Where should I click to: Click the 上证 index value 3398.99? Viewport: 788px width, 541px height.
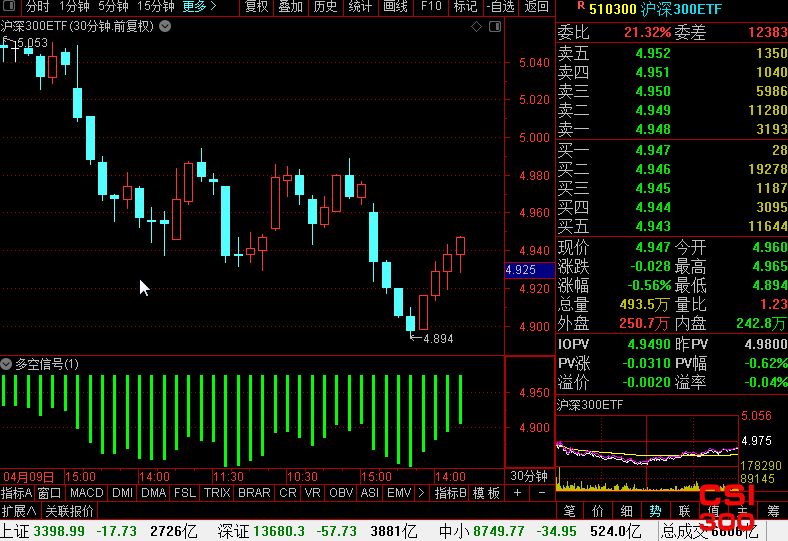click(59, 531)
